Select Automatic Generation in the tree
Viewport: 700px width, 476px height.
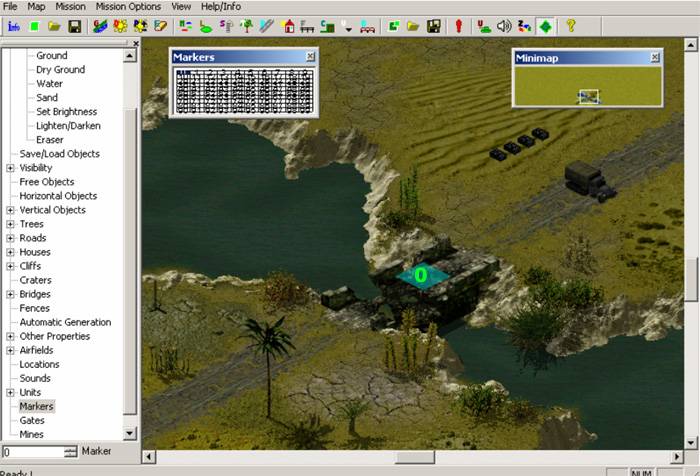(x=65, y=322)
